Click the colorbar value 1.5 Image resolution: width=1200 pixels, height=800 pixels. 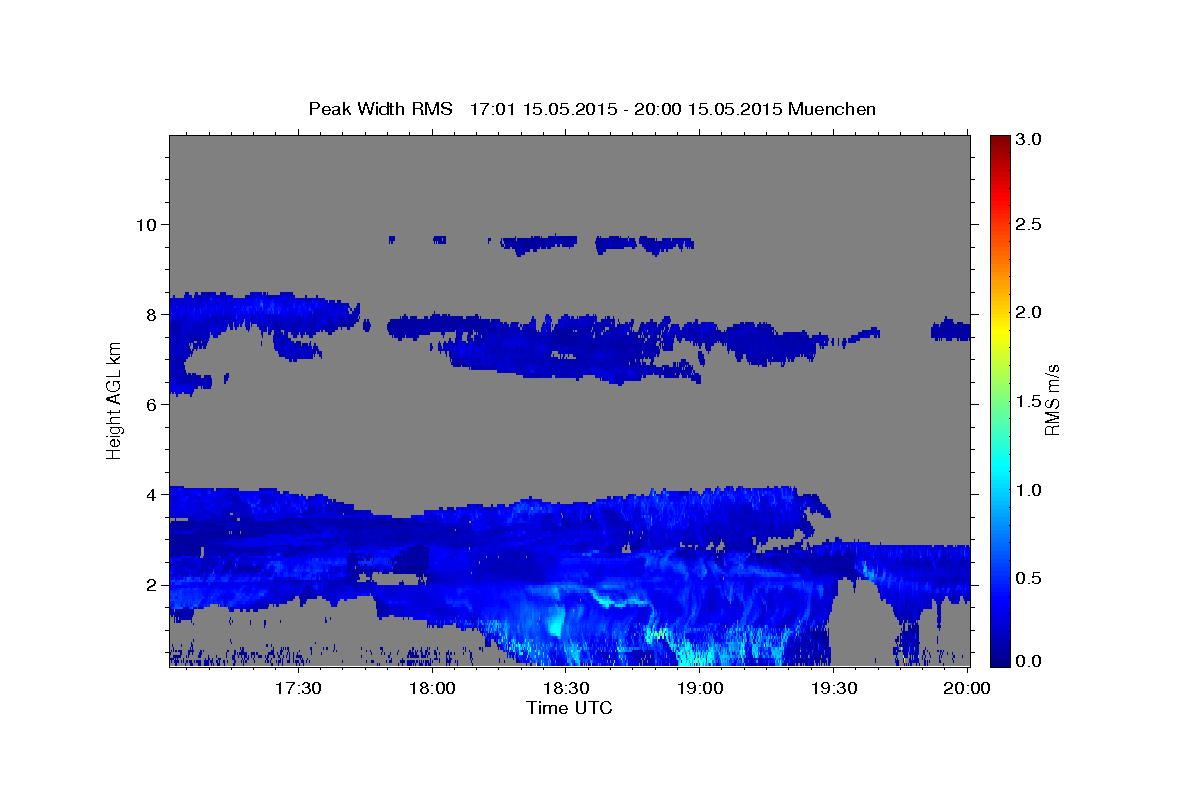coord(1028,401)
